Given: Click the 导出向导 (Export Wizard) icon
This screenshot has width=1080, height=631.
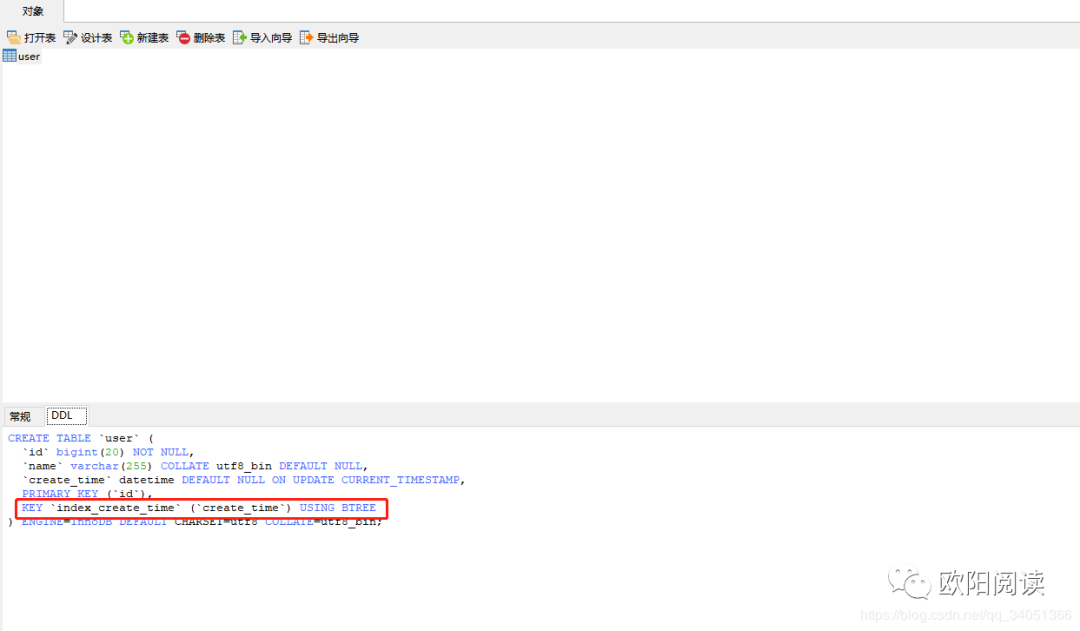Looking at the screenshot, I should (307, 37).
